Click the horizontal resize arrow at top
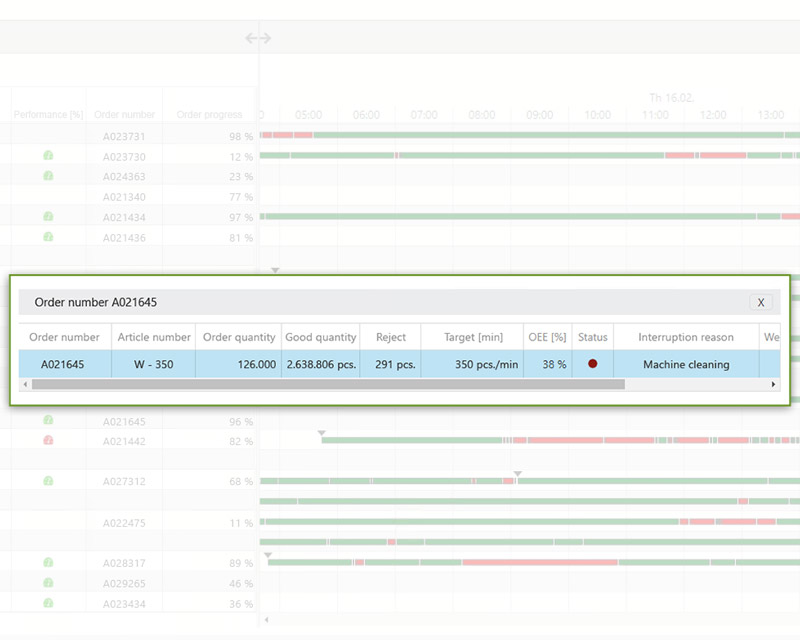Viewport: 800px width, 640px height. pyautogui.click(x=258, y=38)
